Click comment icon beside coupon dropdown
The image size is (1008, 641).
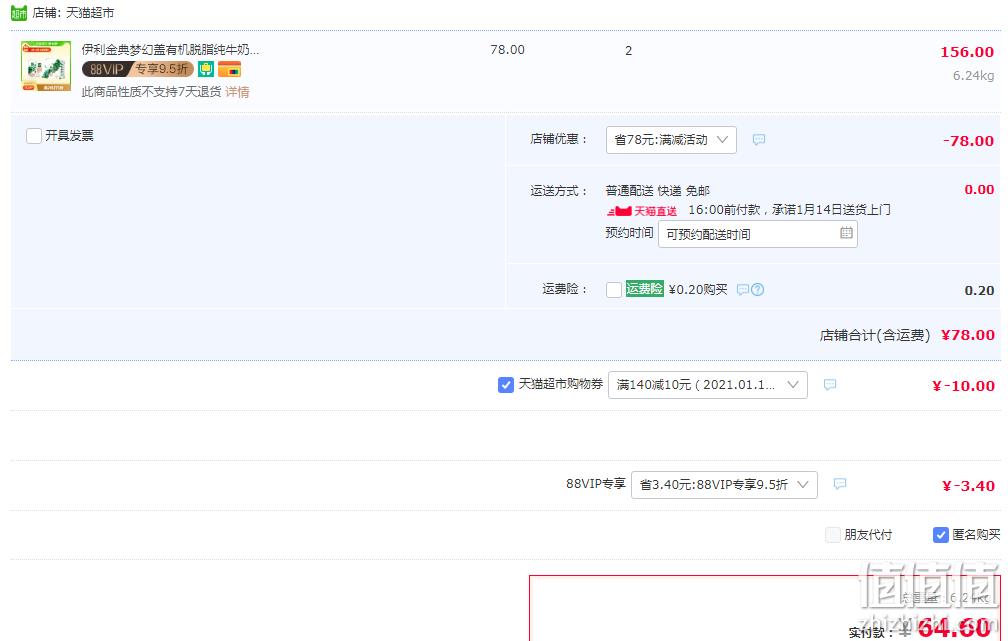click(x=830, y=384)
